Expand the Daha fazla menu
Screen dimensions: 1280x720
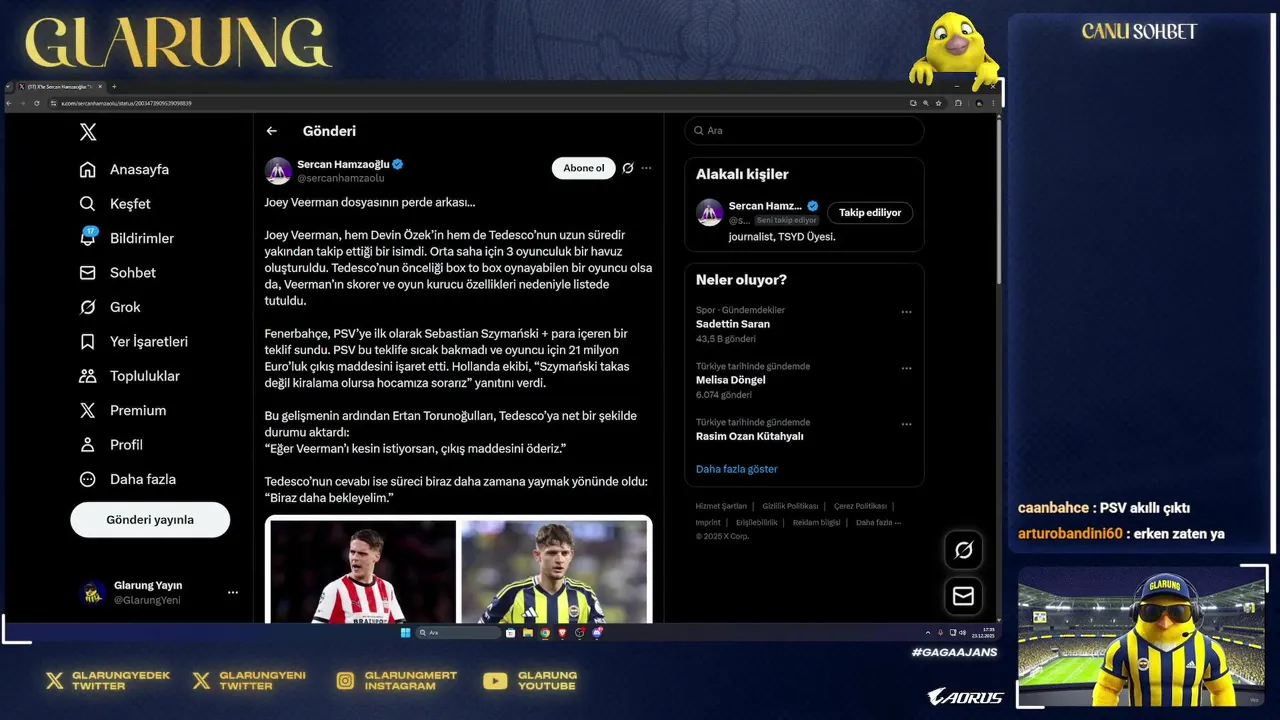[x=127, y=479]
